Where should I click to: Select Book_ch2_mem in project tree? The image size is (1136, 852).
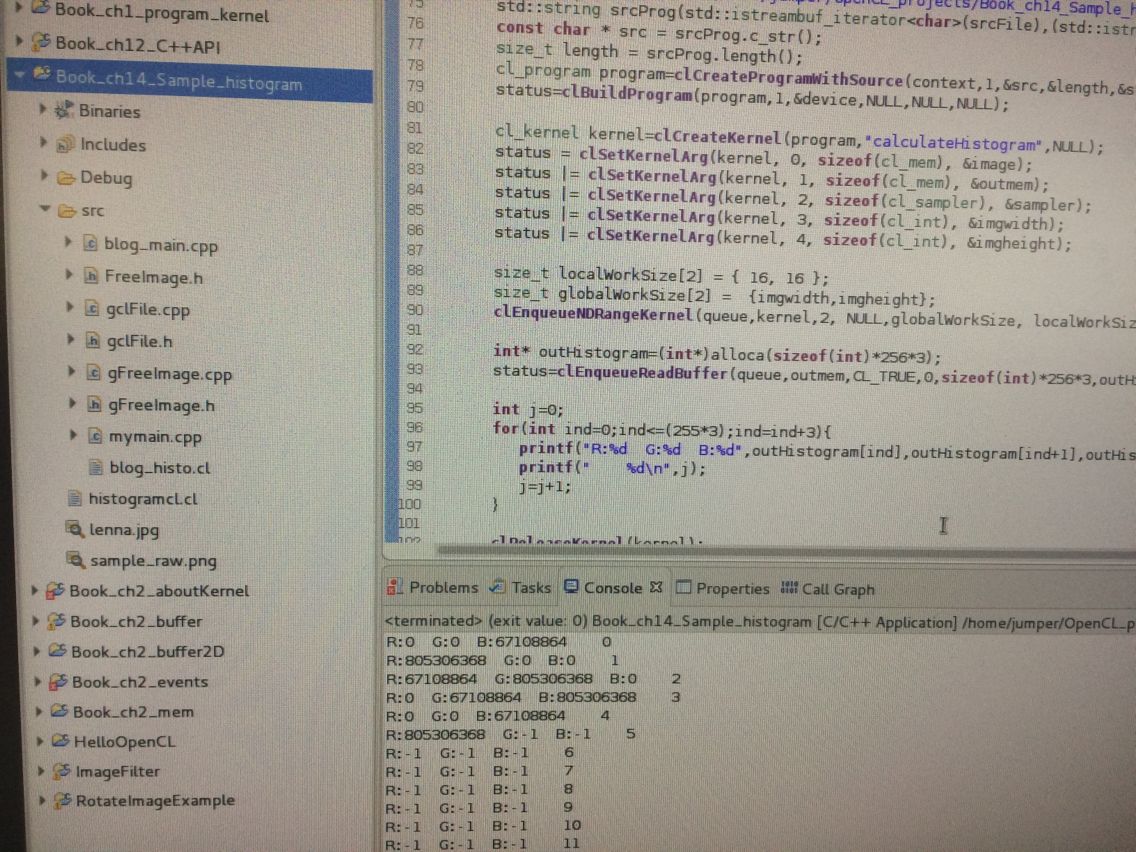click(133, 711)
